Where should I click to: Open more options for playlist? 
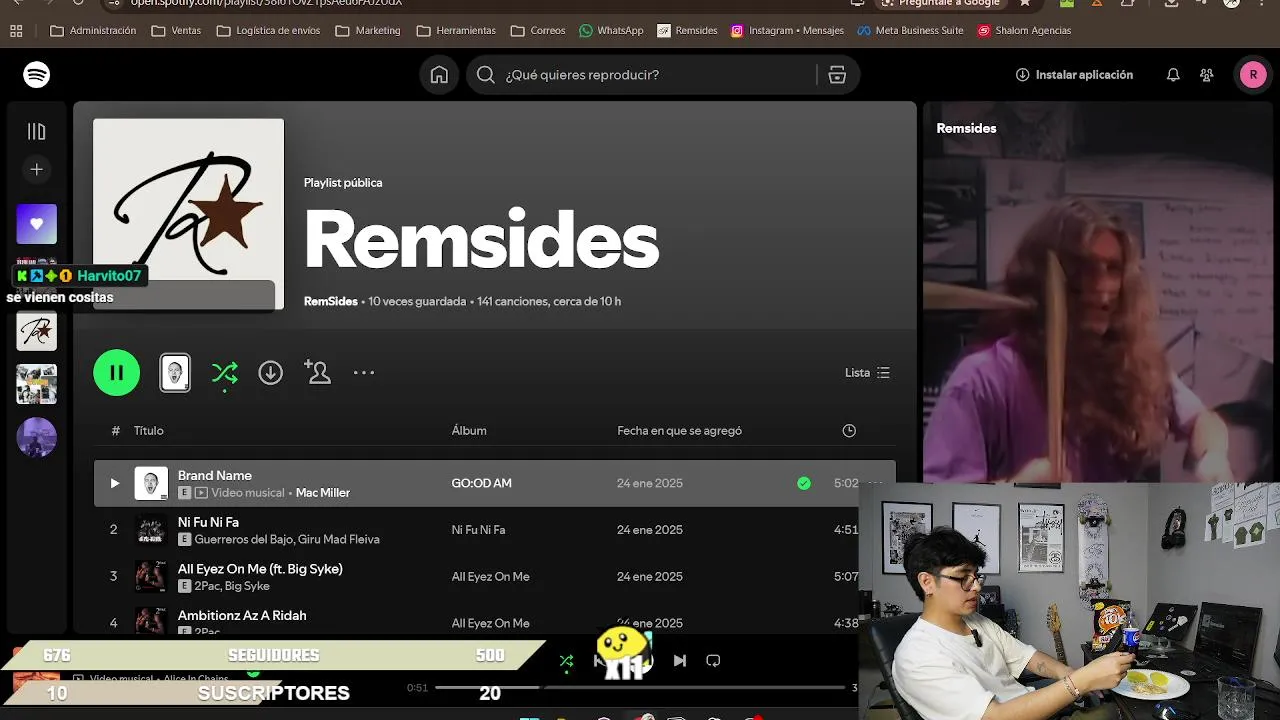pos(364,373)
